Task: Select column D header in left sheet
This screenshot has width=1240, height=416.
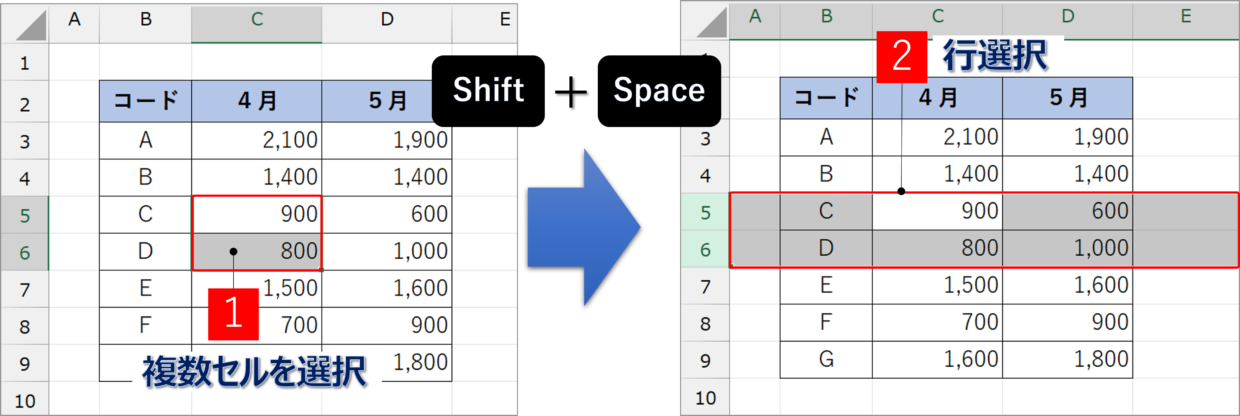Action: 386,20
